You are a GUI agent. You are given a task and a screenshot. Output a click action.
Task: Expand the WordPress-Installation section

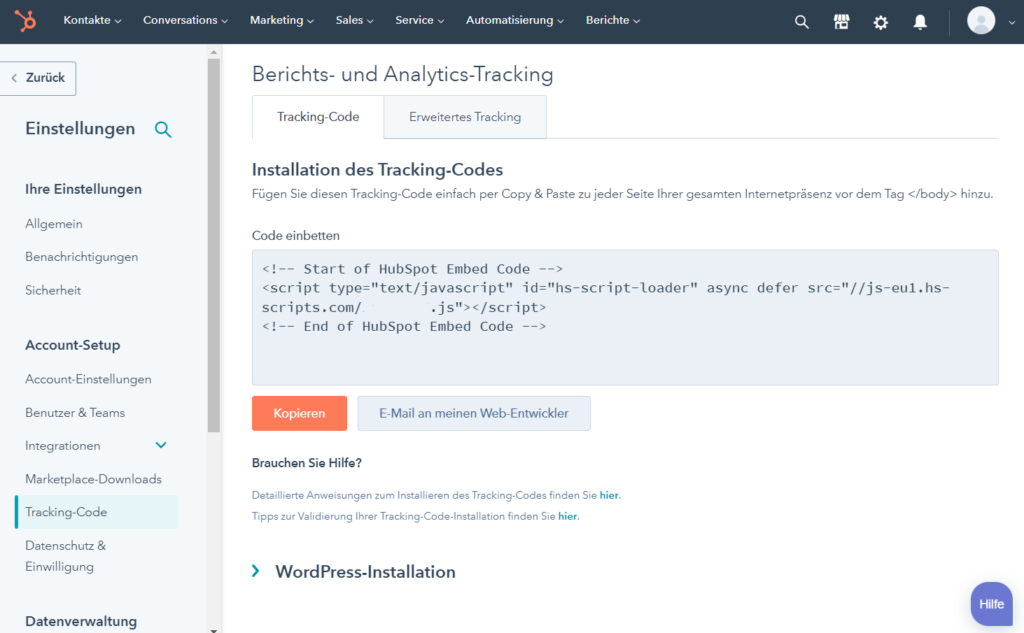point(354,572)
